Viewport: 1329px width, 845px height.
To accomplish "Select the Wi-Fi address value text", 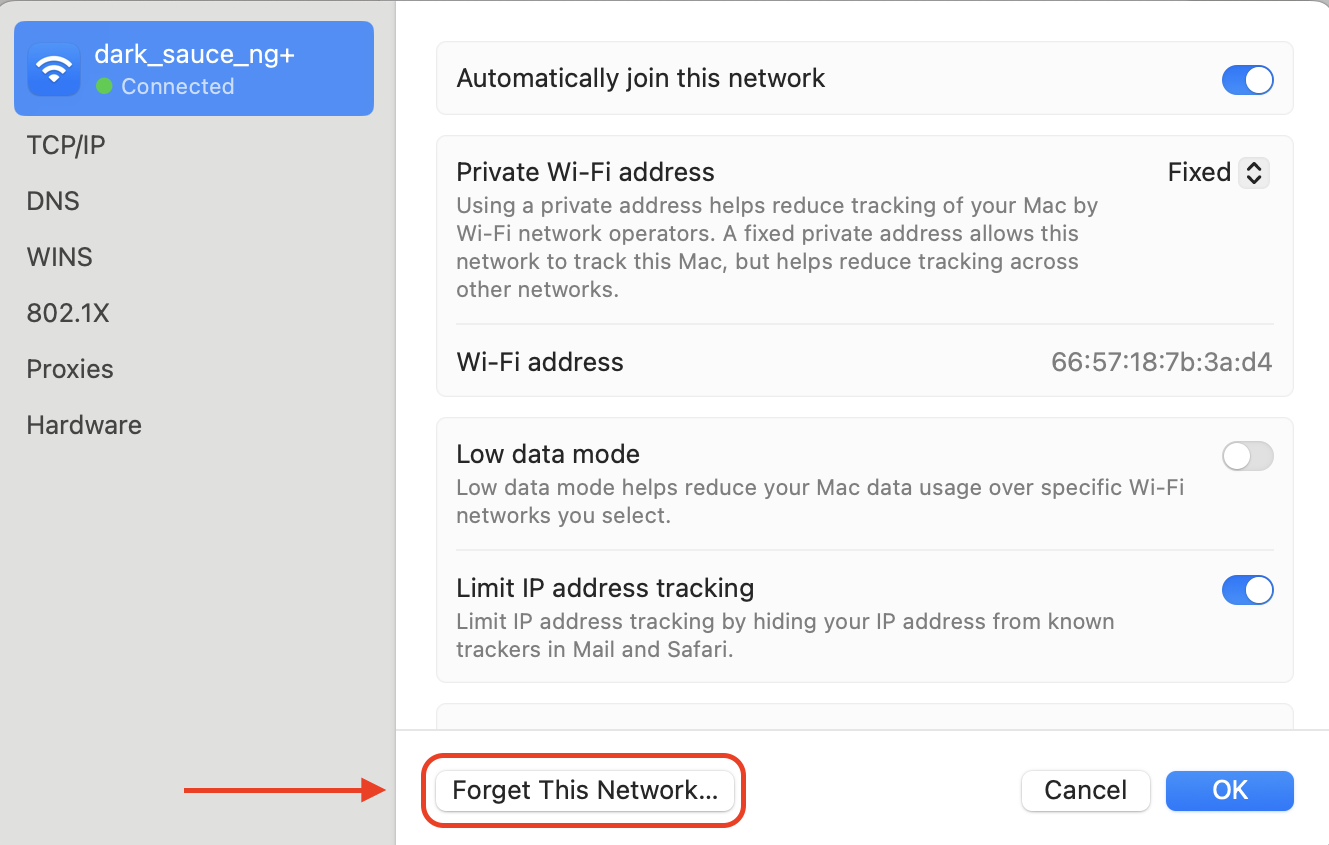I will click(1161, 362).
